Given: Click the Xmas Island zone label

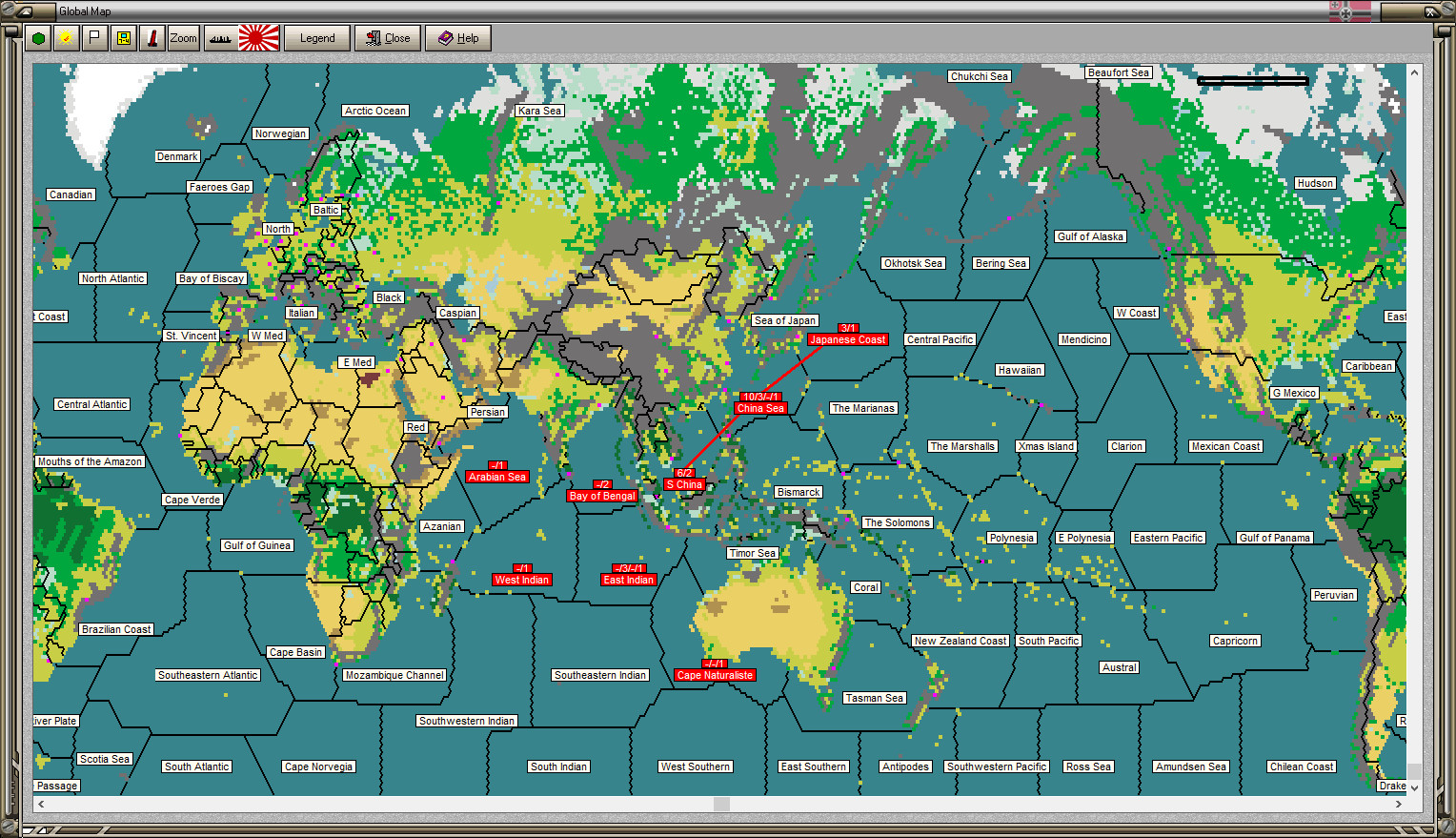Looking at the screenshot, I should (1046, 446).
